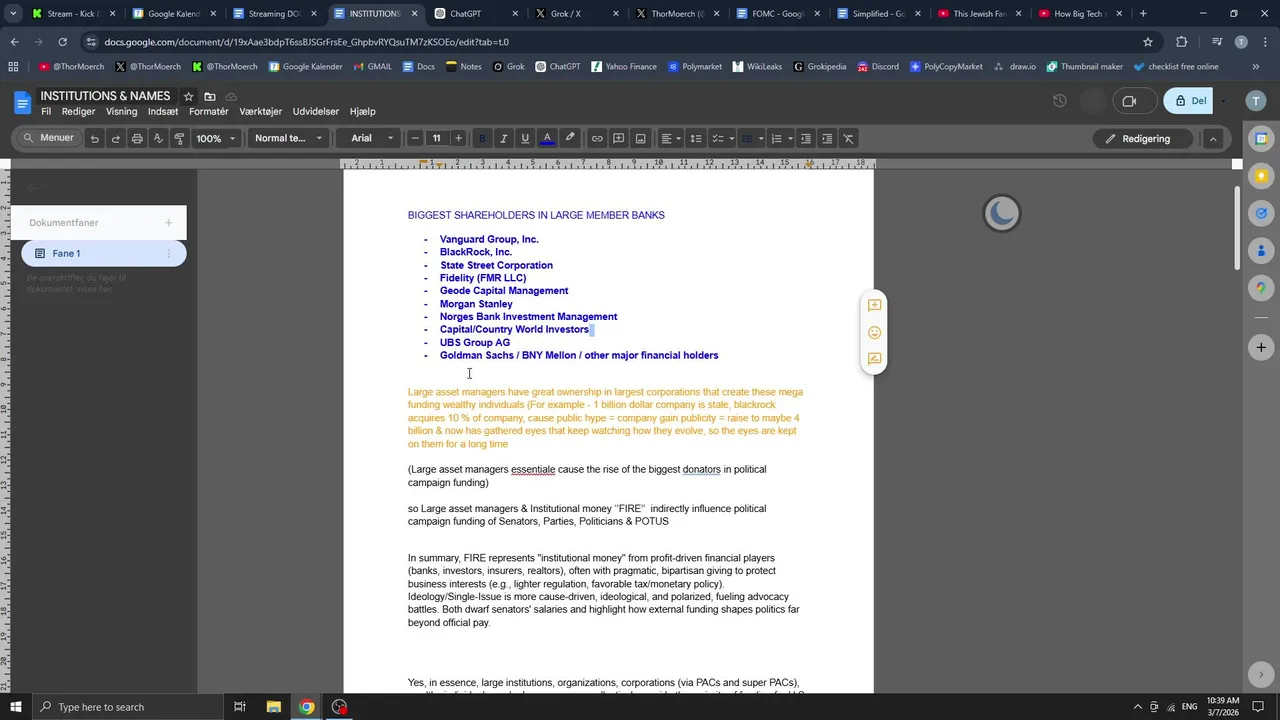Open version history clock icon
The width and height of the screenshot is (1280, 720).
pyautogui.click(x=1060, y=101)
